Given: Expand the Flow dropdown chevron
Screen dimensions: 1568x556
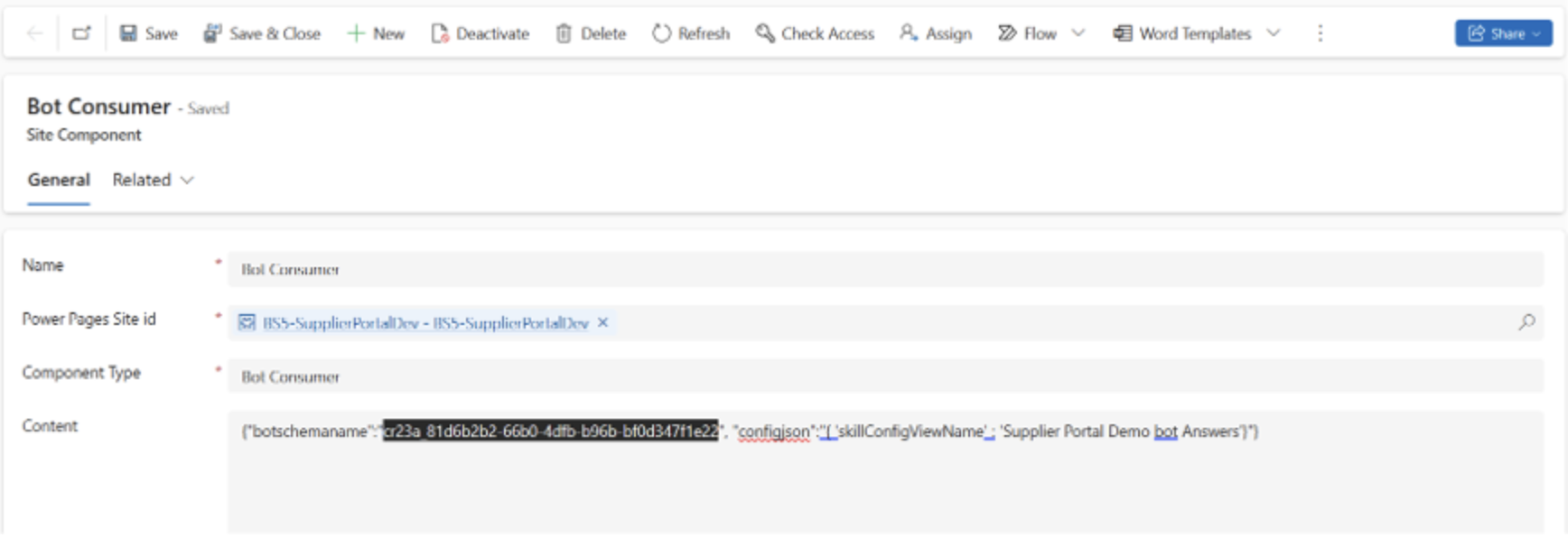Looking at the screenshot, I should [x=1078, y=33].
